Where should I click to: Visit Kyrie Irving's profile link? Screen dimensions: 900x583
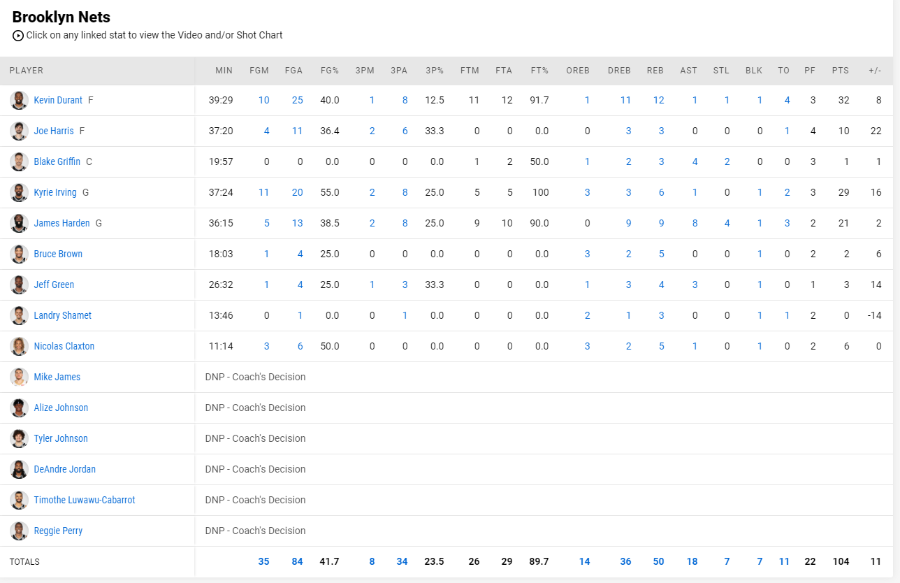[x=55, y=193]
